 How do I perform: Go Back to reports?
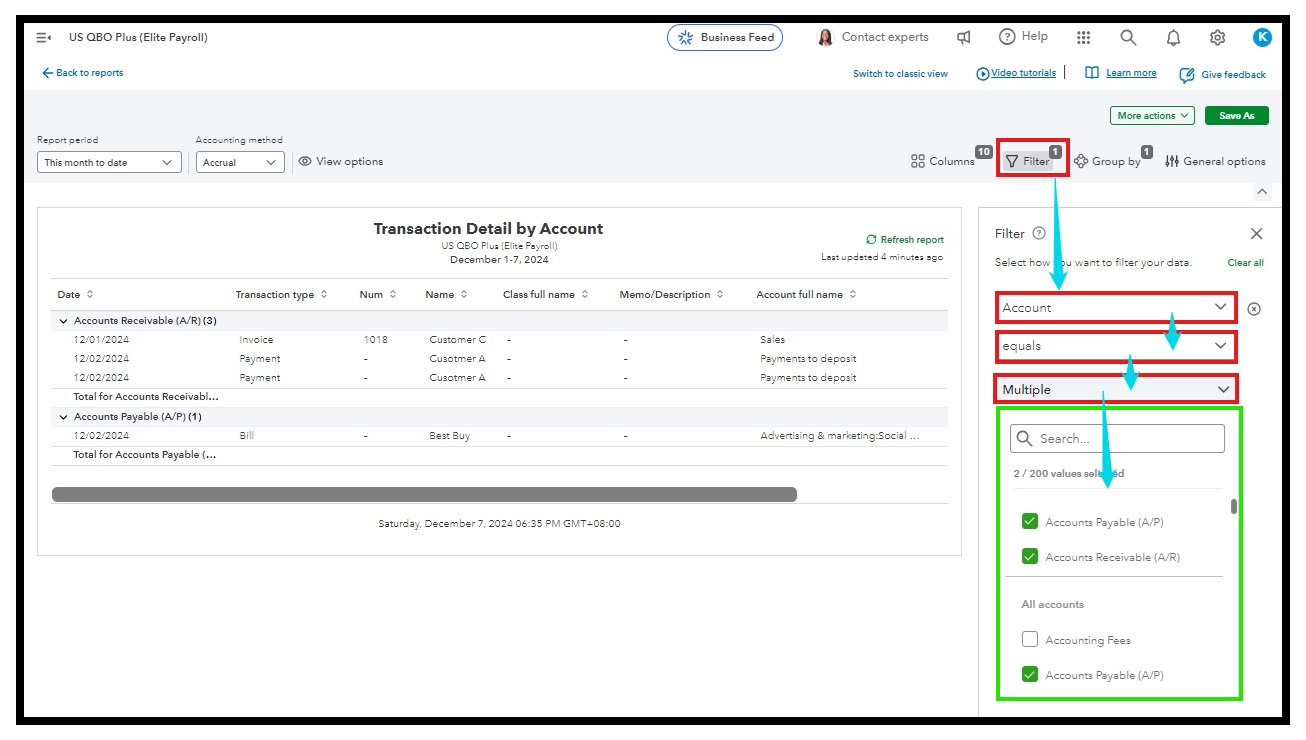[x=83, y=72]
